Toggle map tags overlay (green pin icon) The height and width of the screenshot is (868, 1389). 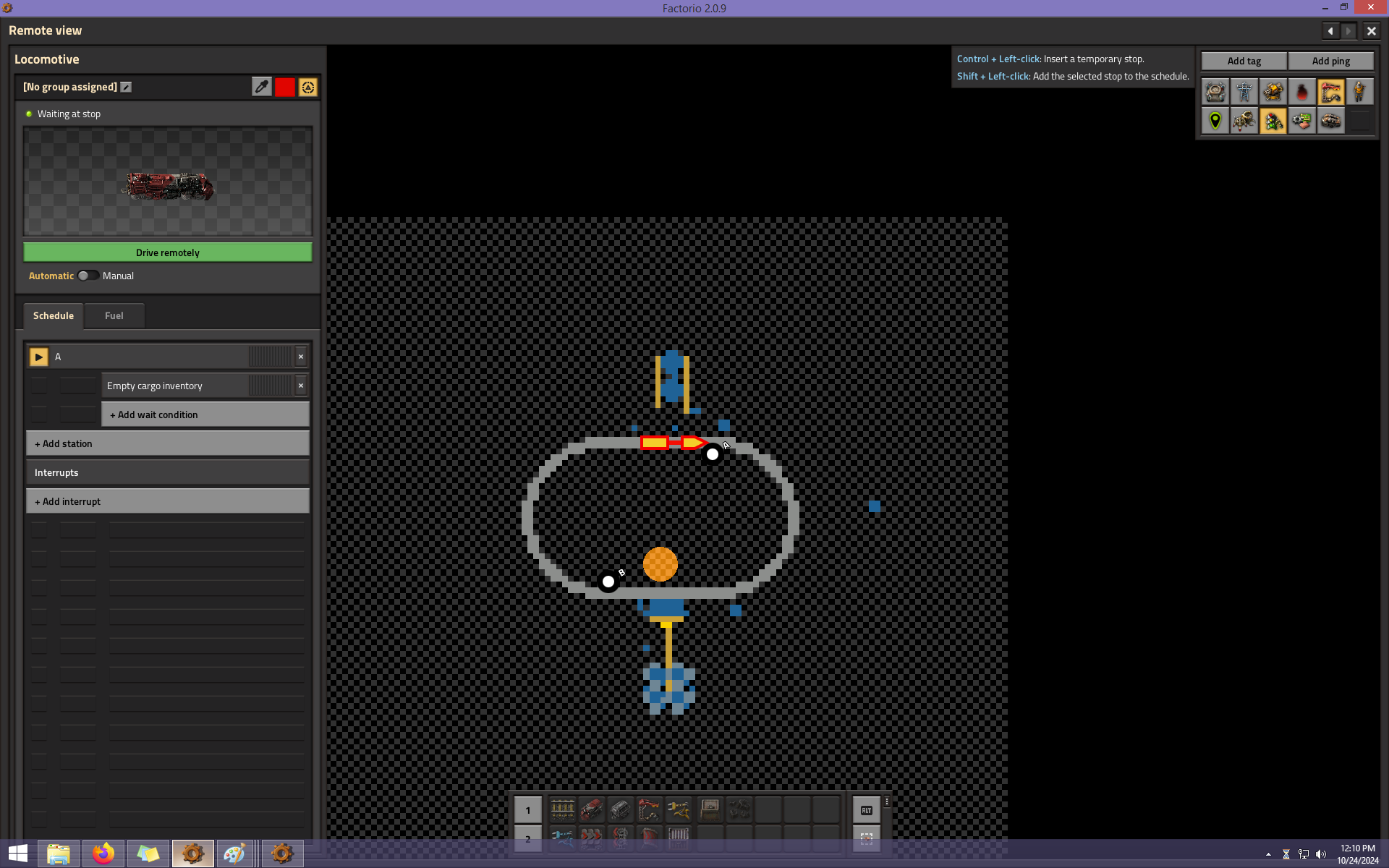point(1215,121)
